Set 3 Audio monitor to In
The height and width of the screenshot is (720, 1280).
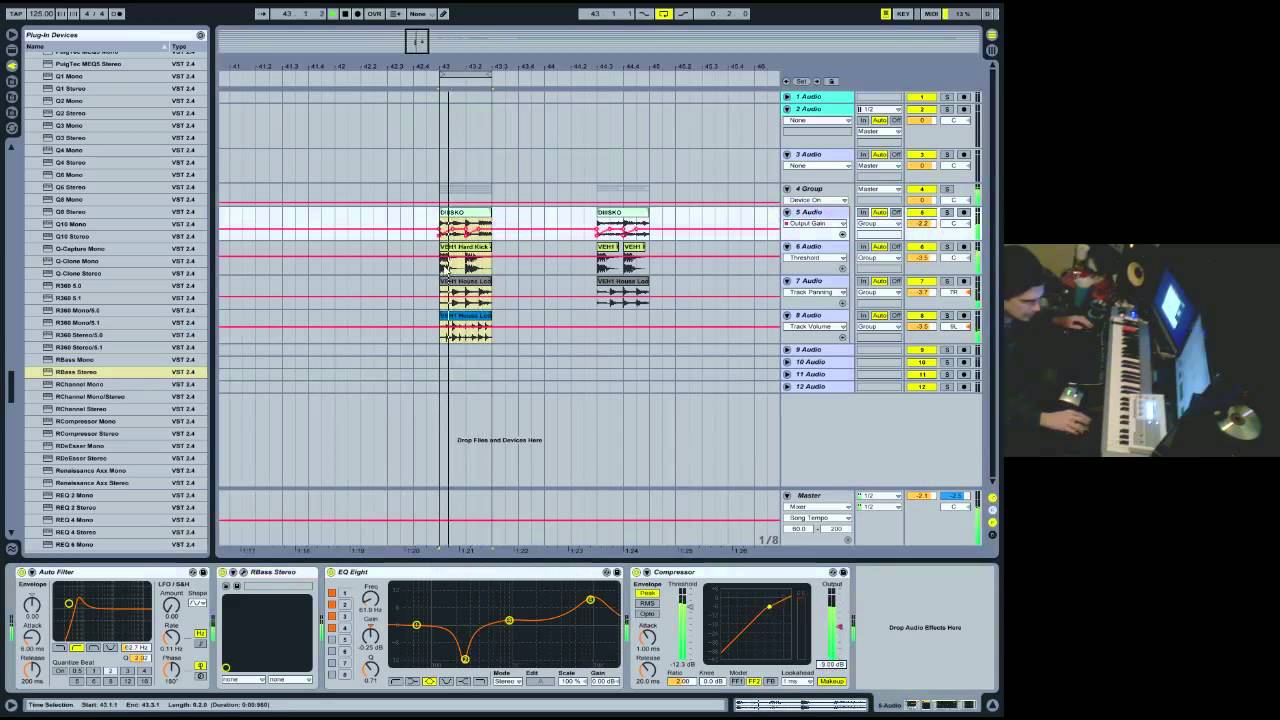[864, 155]
